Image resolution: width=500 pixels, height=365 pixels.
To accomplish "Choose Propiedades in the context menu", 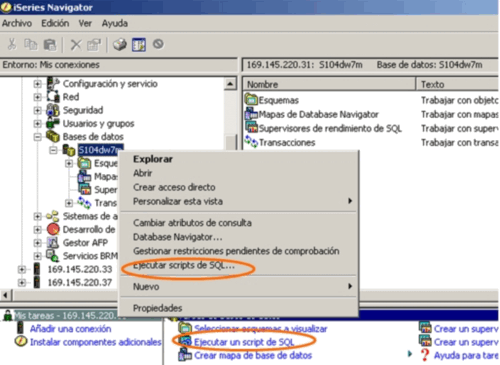I will tap(239, 308).
